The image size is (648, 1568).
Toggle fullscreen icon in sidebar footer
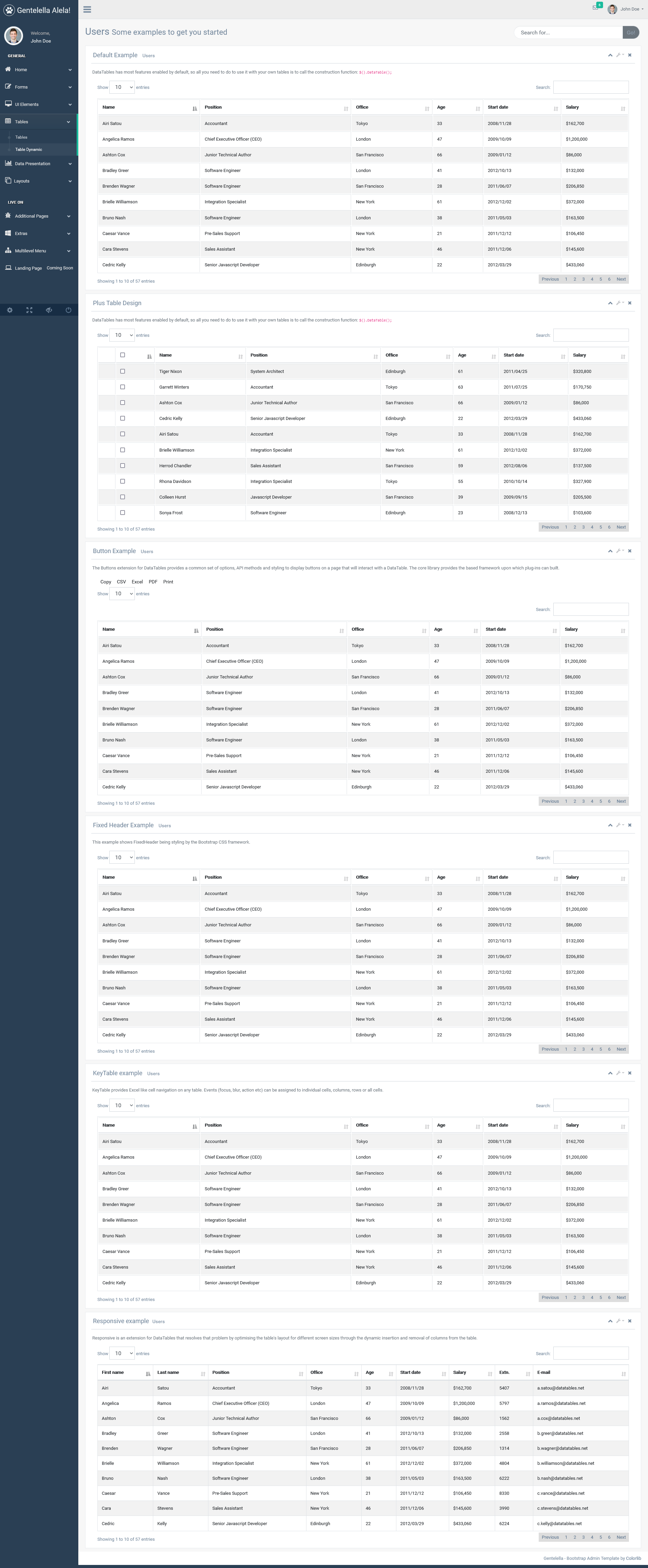(29, 311)
